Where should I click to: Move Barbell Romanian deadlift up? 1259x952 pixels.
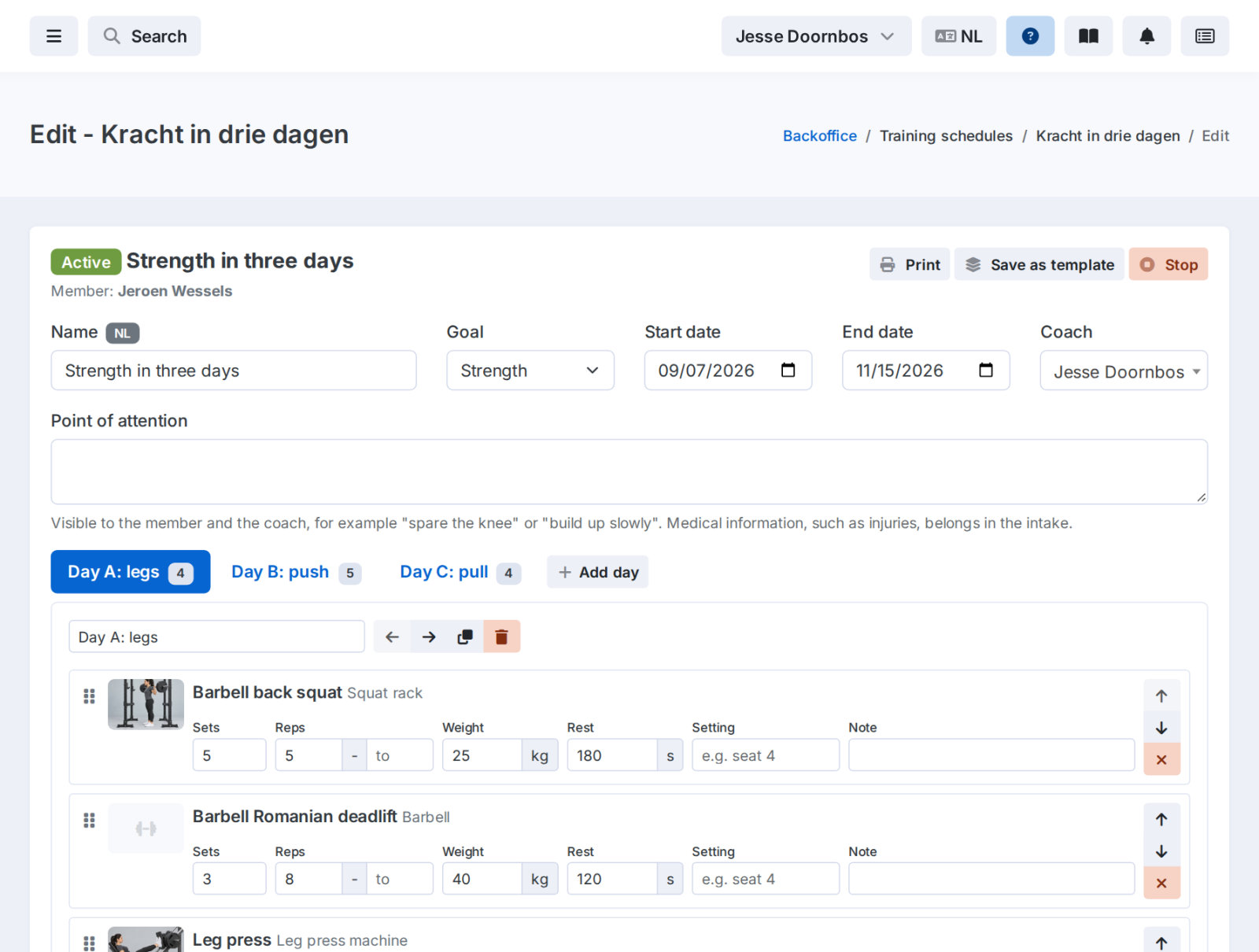pyautogui.click(x=1161, y=819)
